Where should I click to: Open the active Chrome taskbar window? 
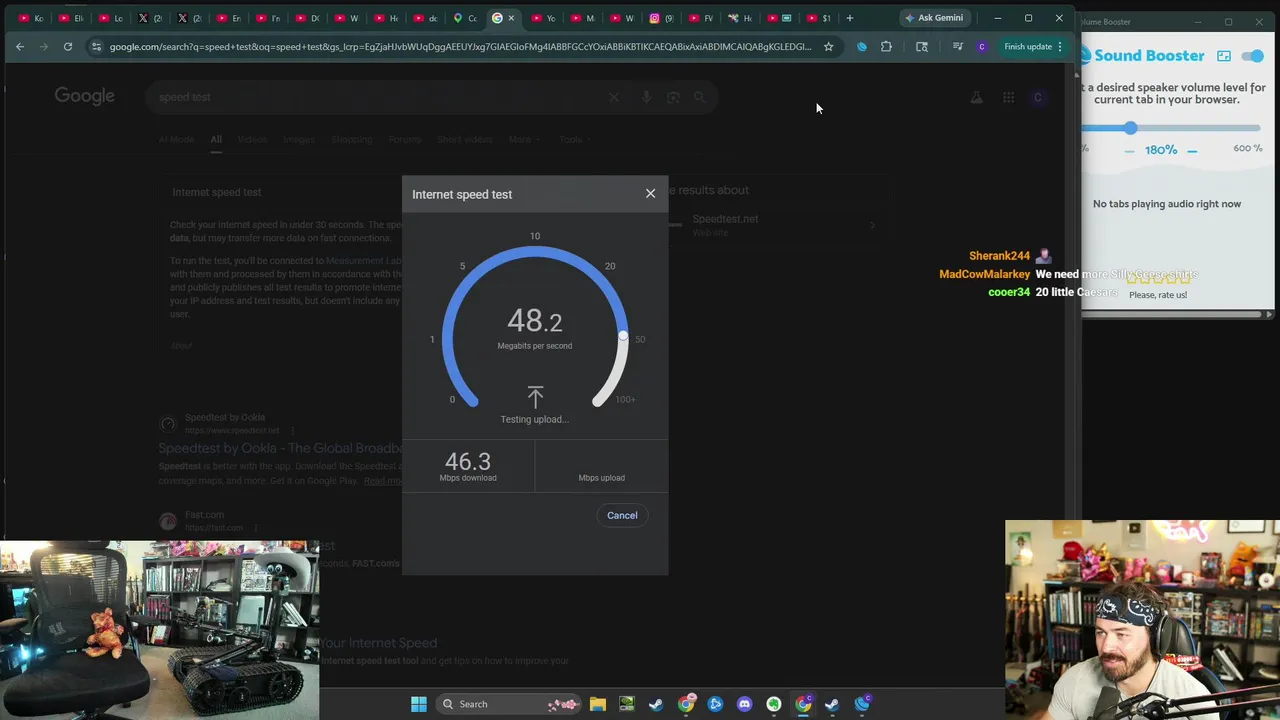point(803,704)
